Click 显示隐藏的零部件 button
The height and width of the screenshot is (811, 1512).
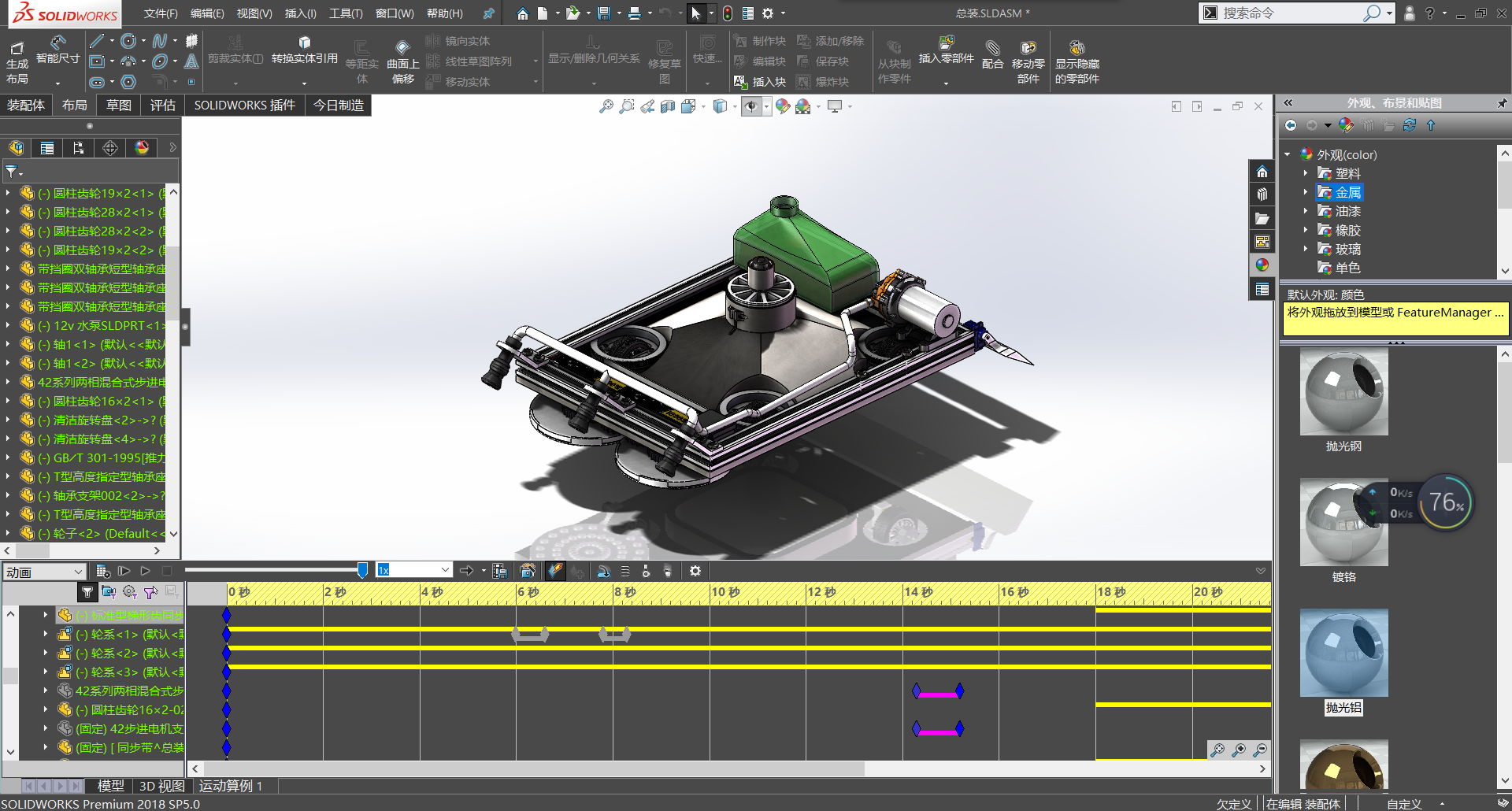(x=1077, y=61)
